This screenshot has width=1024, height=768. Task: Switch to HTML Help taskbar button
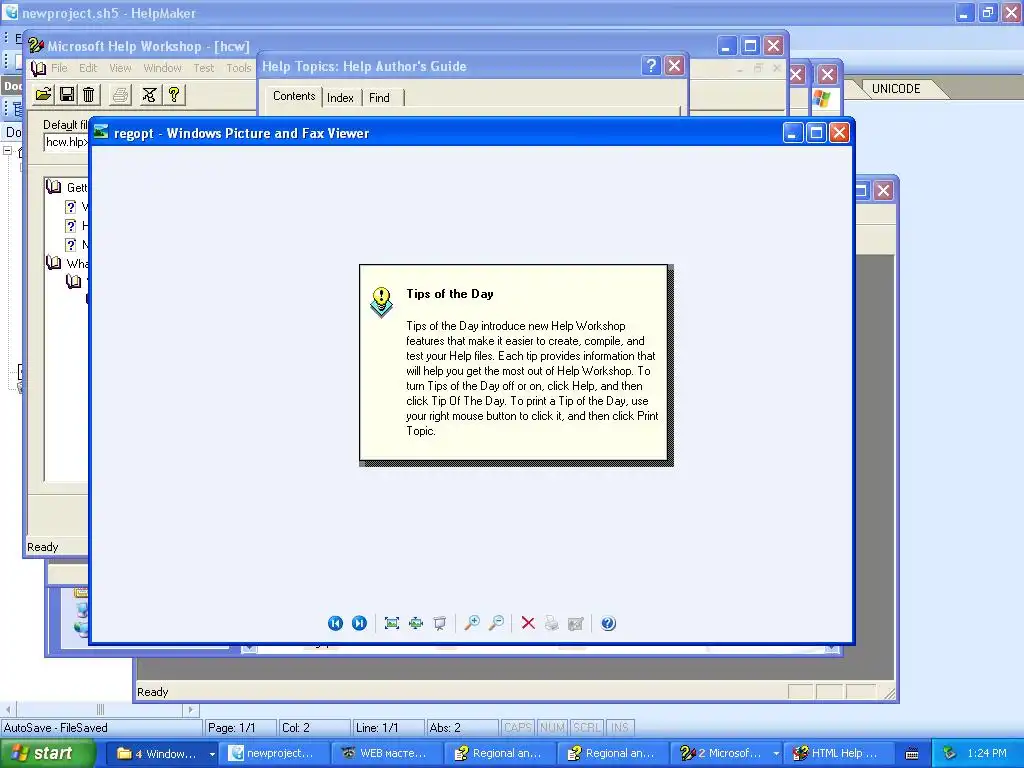[840, 754]
